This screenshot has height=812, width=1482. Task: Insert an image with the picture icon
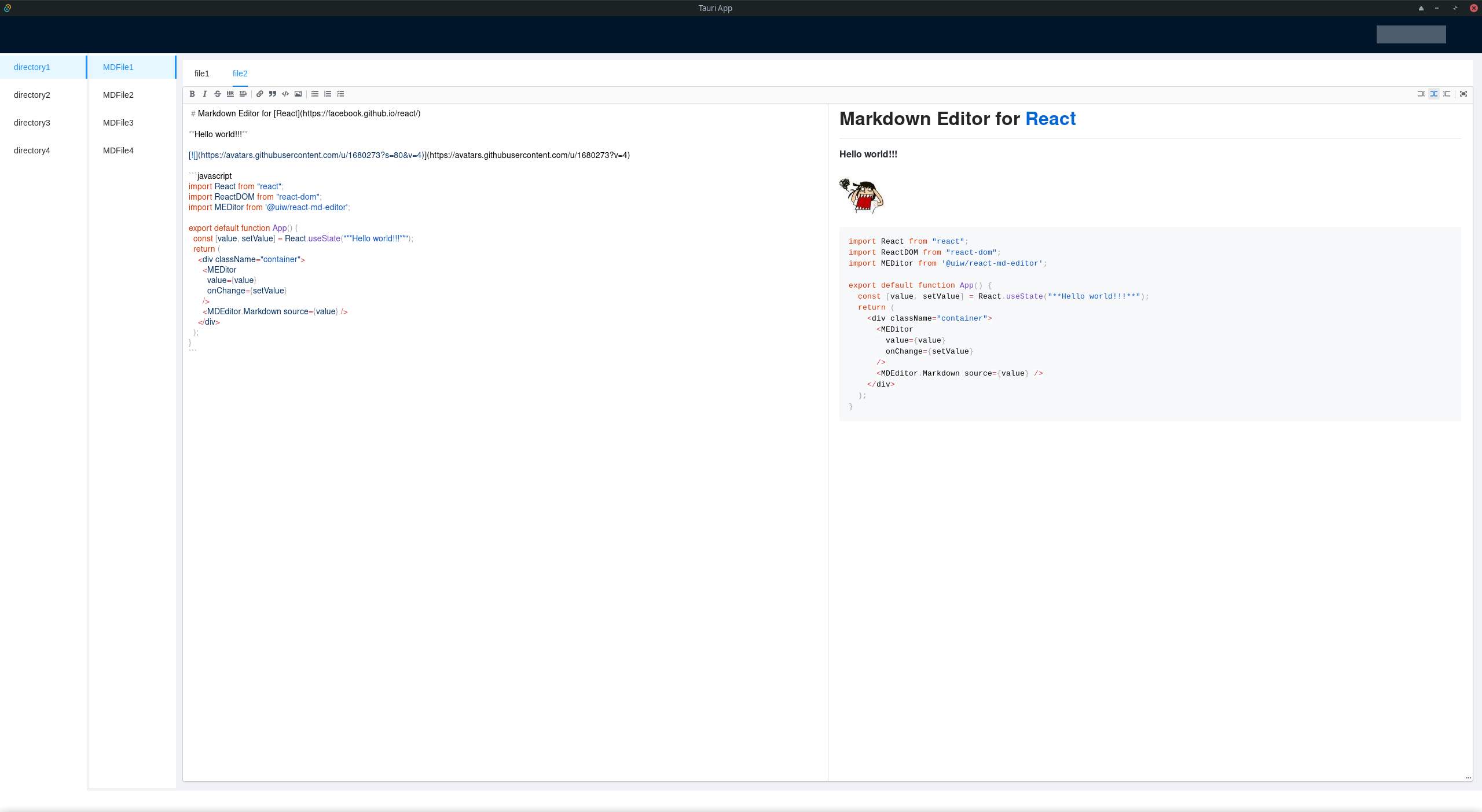pyautogui.click(x=298, y=94)
